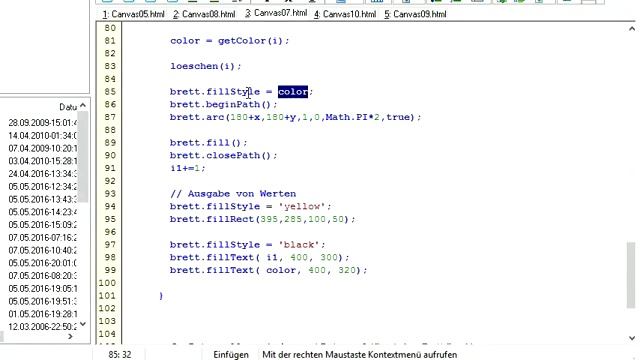
Task: Click the brett.arc(...) code line
Action: [296, 117]
